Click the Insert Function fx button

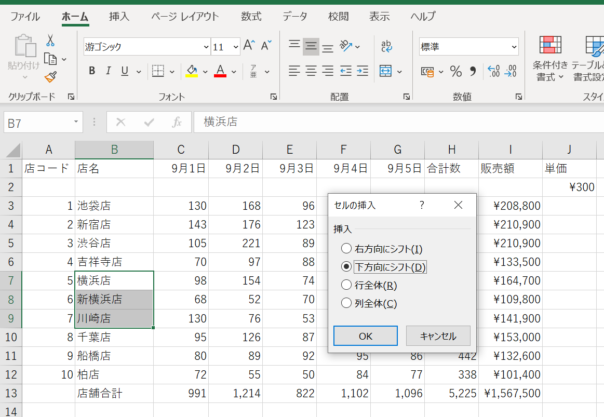pos(177,122)
